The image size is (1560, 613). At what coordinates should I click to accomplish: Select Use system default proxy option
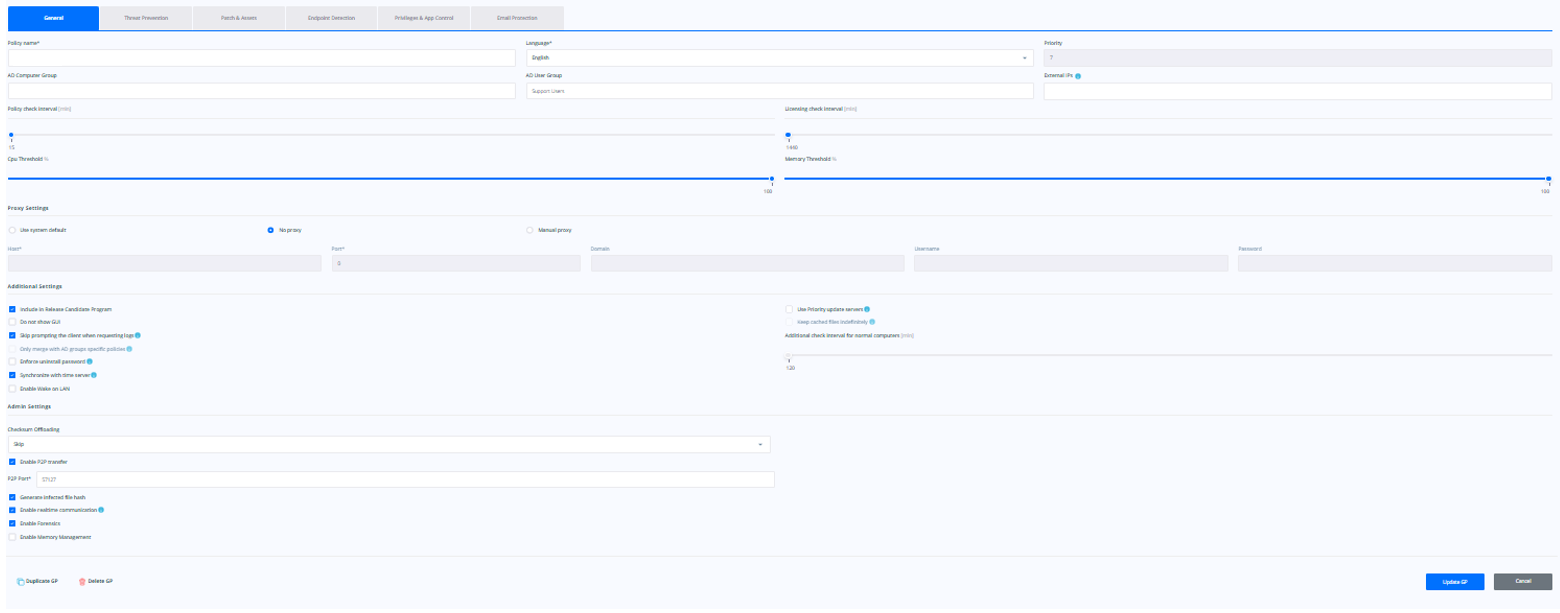coord(12,230)
